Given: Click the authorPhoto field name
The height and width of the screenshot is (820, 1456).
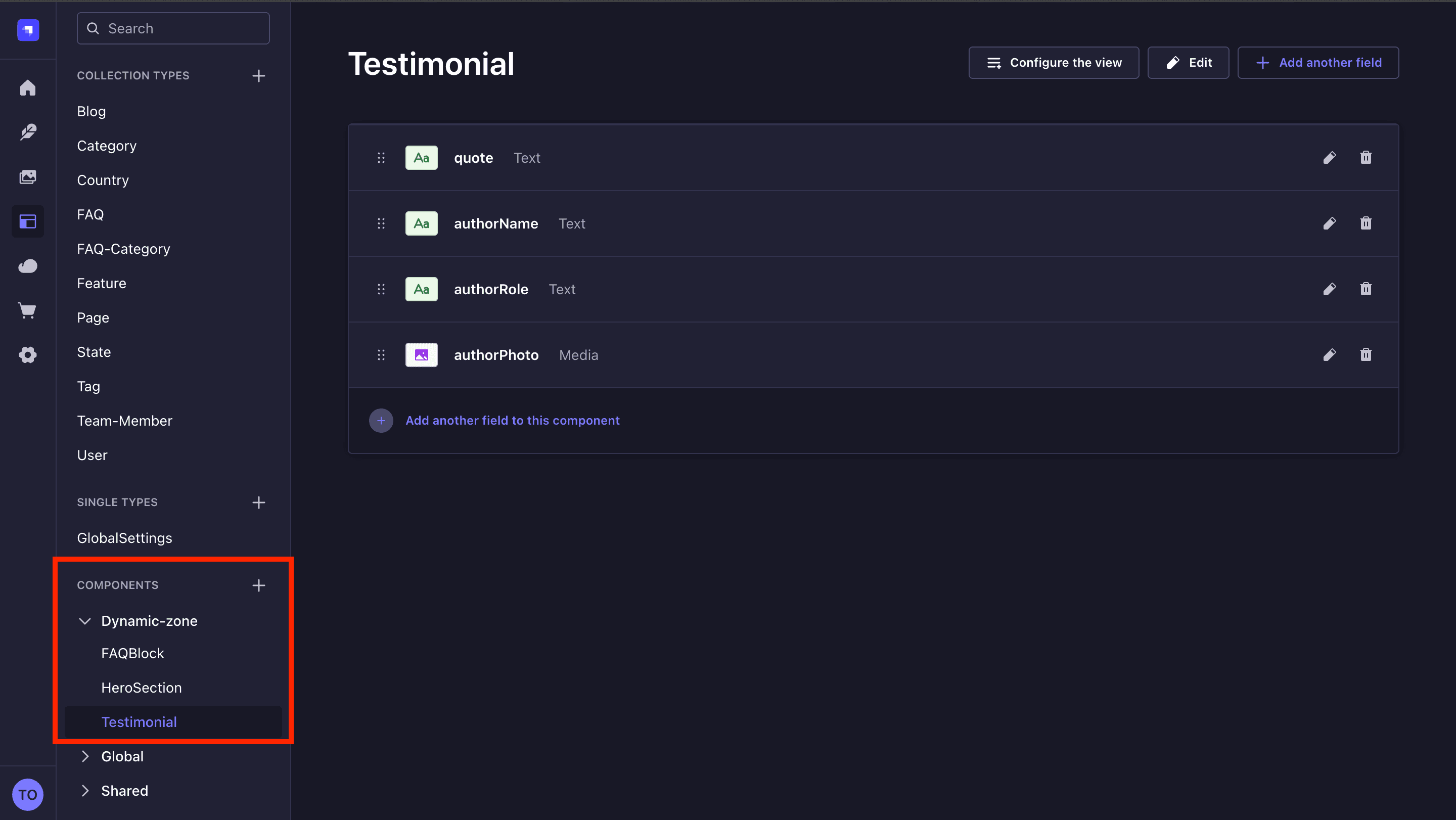Looking at the screenshot, I should (x=496, y=355).
